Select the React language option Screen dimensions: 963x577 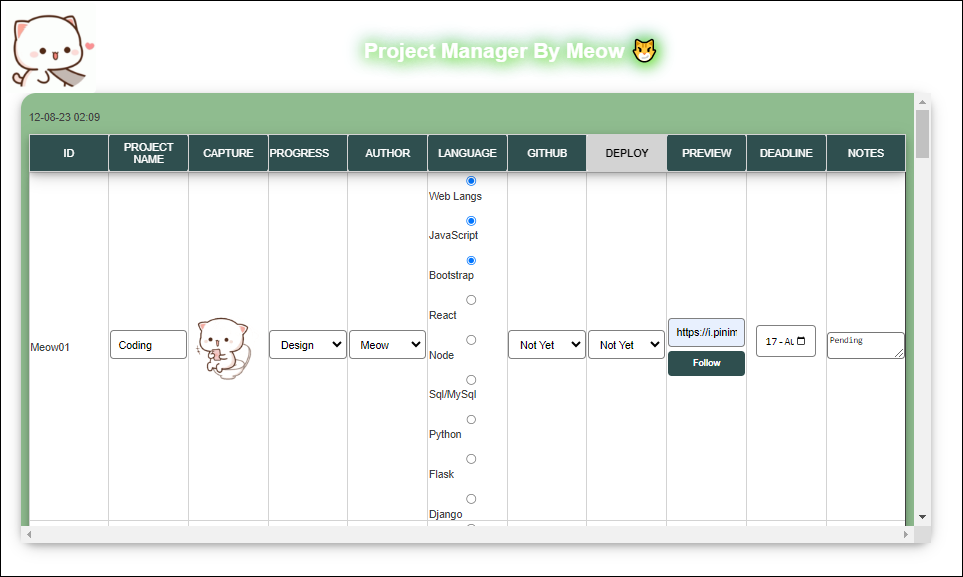point(470,299)
